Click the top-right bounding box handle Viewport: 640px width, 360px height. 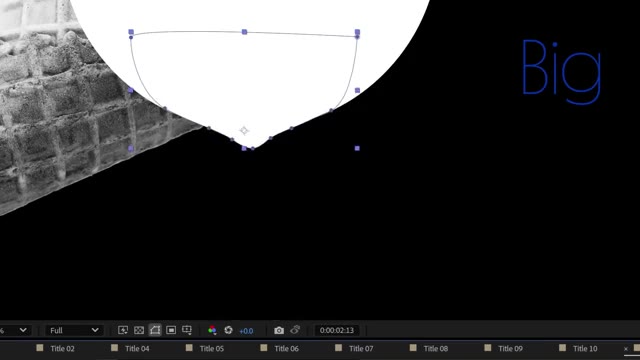pos(358,32)
